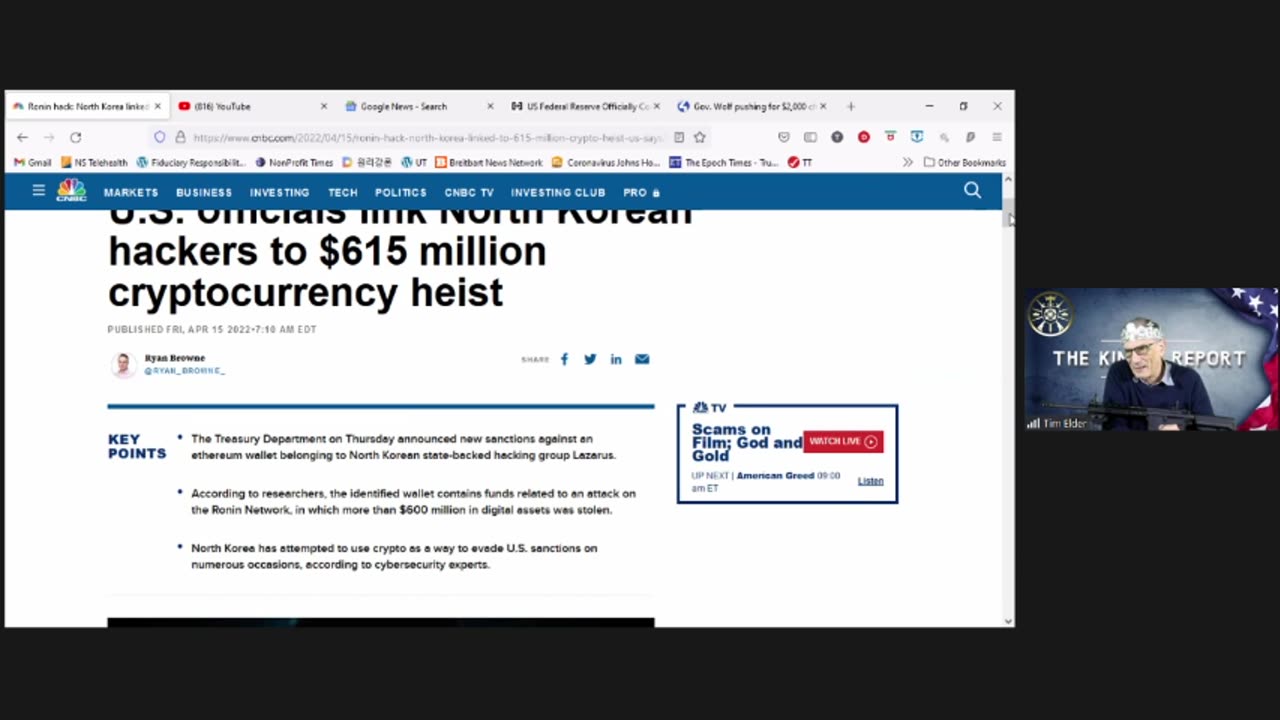
Task: Show more bookmarks chevron
Action: pyautogui.click(x=907, y=162)
